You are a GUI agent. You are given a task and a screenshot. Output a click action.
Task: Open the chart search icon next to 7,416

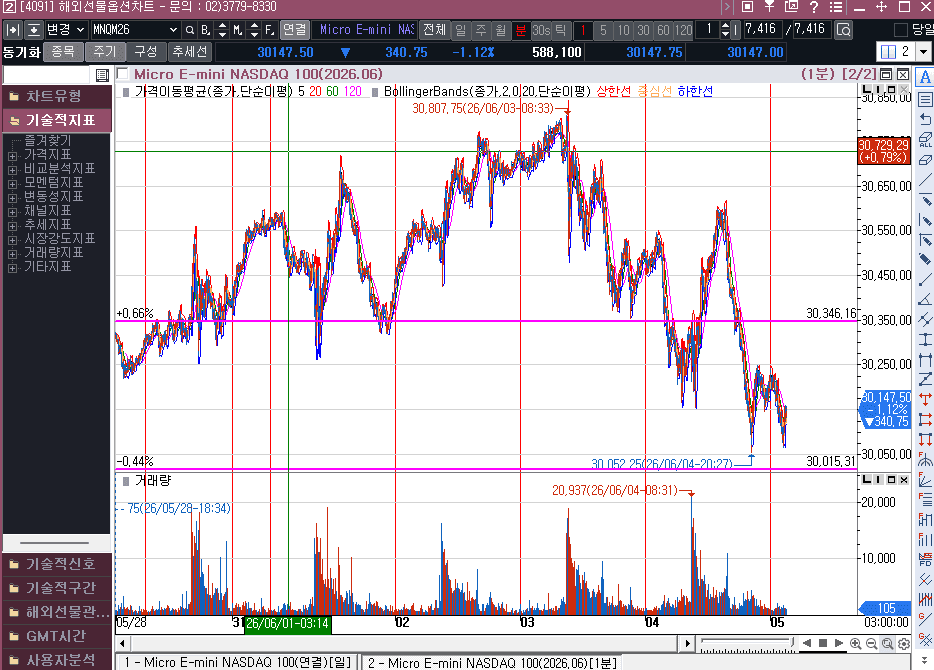pos(843,30)
